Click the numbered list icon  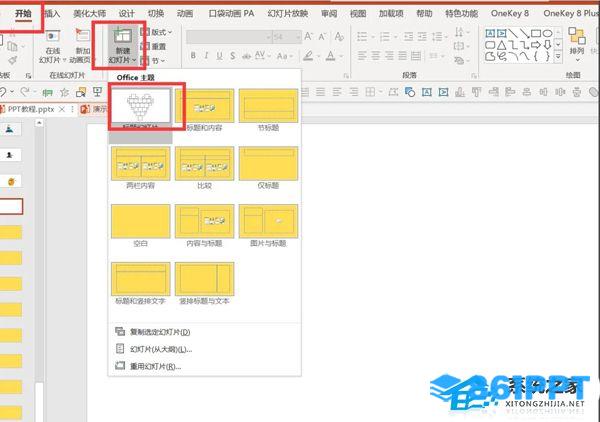click(x=385, y=37)
